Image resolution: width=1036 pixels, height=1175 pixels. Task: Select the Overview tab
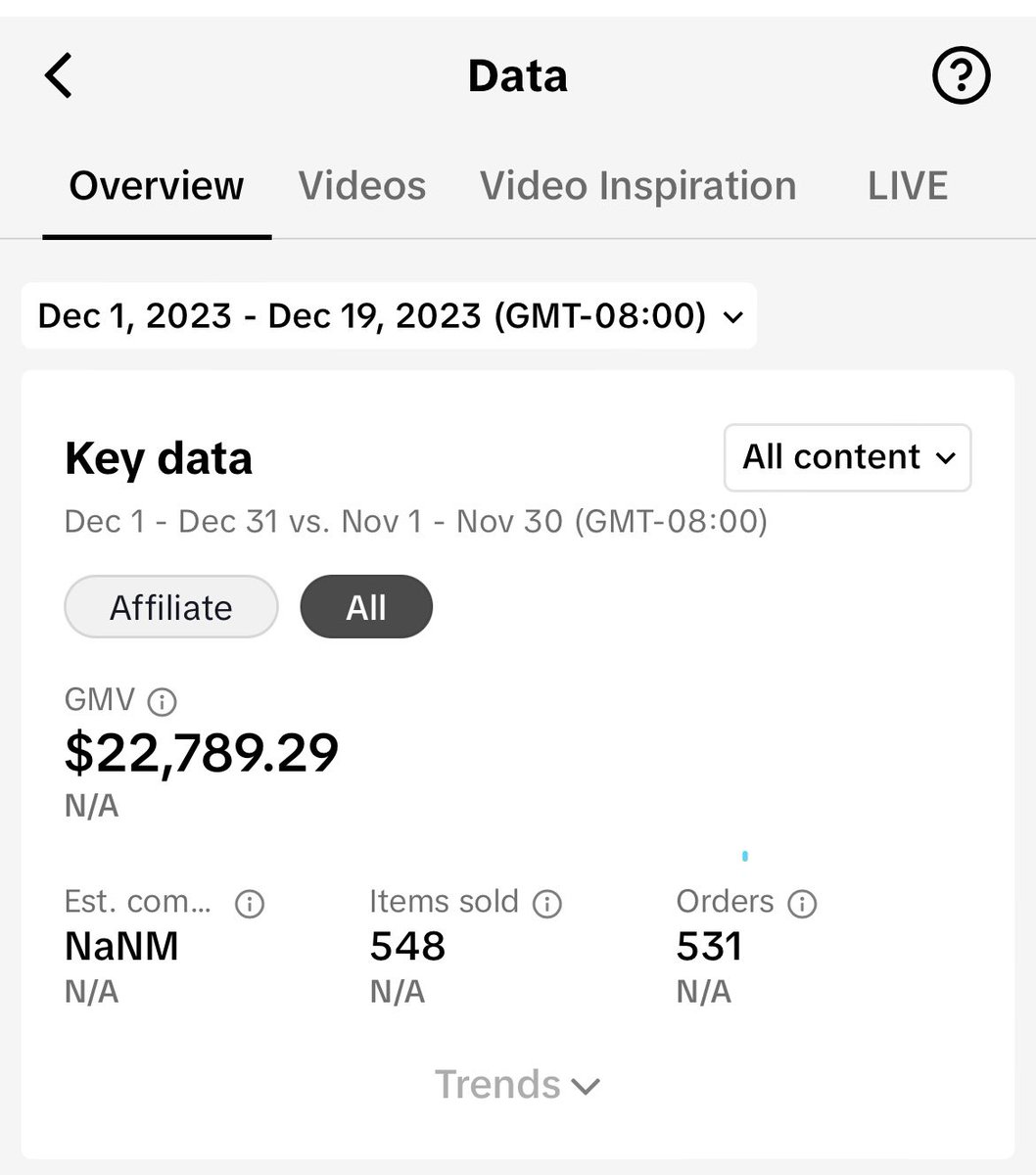(x=157, y=185)
